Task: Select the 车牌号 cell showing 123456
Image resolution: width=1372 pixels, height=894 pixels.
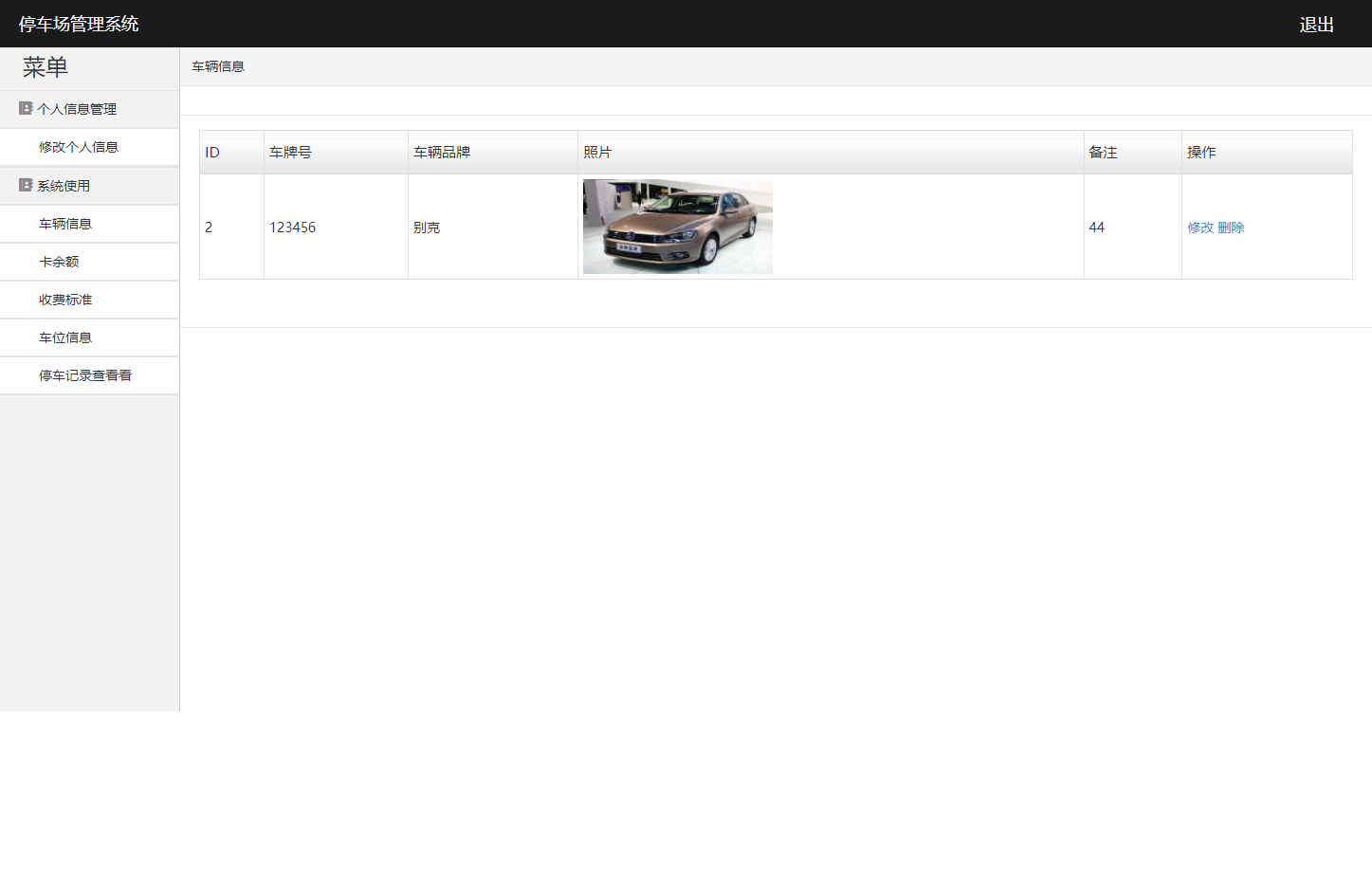Action: click(292, 227)
